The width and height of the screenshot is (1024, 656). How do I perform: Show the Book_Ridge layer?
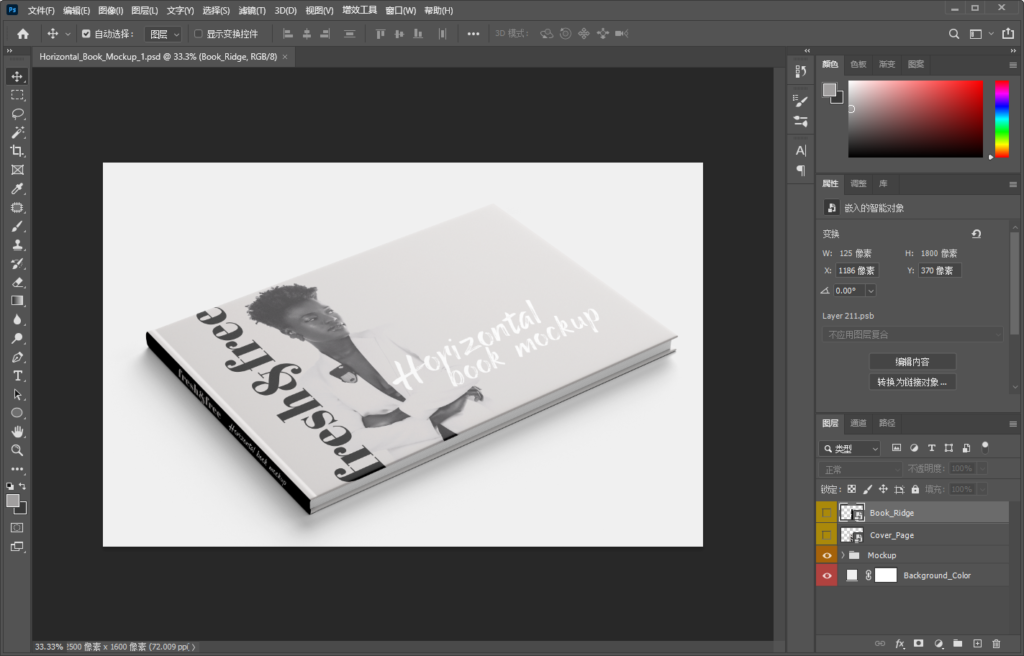pos(827,513)
